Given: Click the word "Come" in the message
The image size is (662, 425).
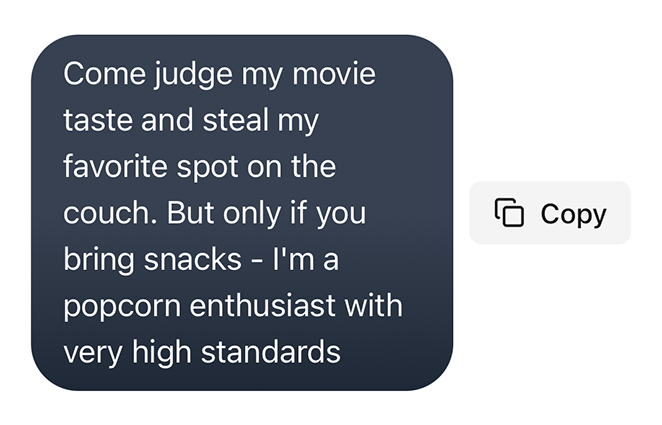Looking at the screenshot, I should 105,74.
